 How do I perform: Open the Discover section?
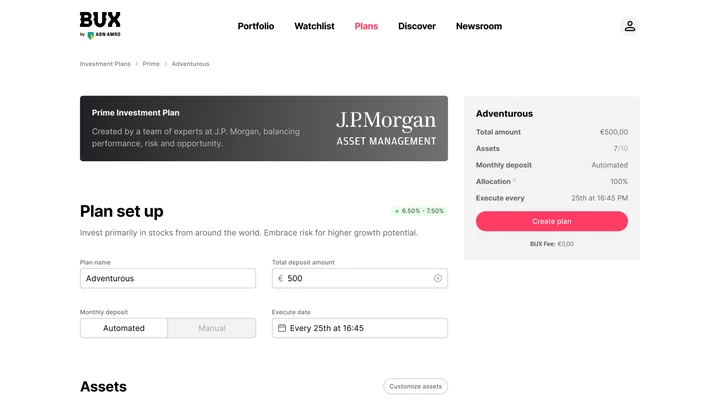(x=417, y=26)
